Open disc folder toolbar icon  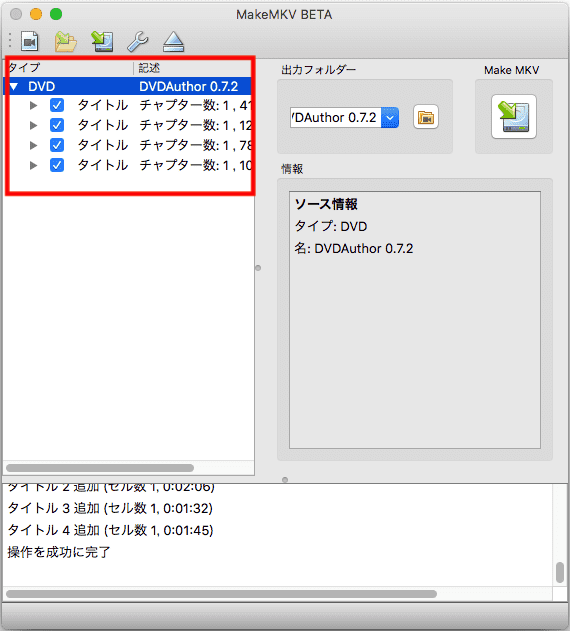point(66,41)
